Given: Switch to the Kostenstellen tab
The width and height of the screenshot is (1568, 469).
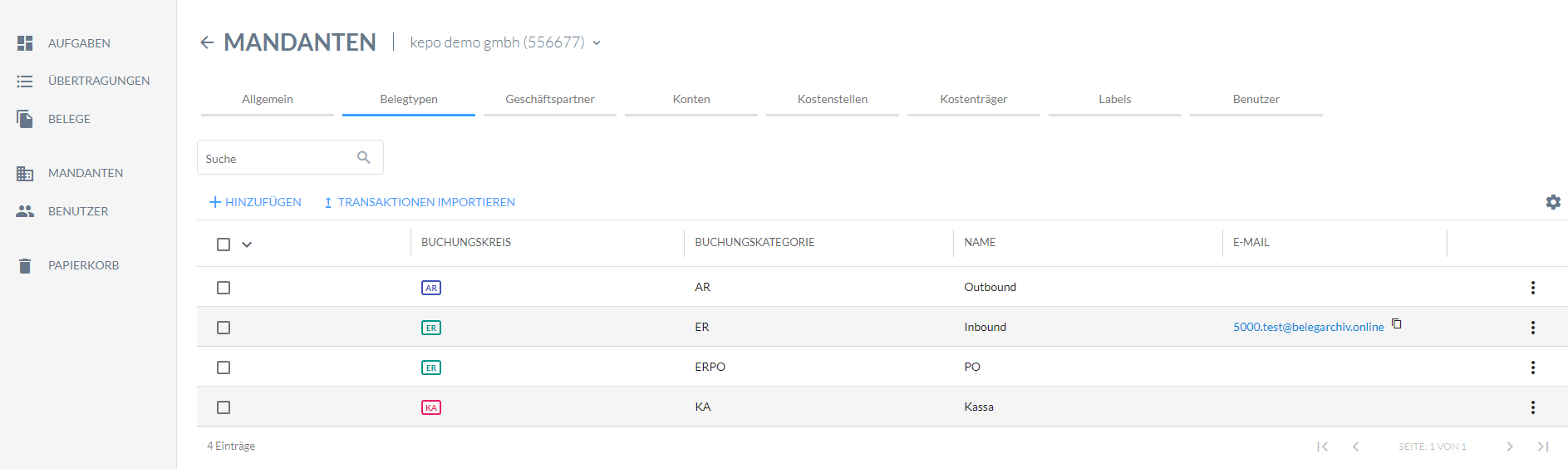Looking at the screenshot, I should 833,99.
